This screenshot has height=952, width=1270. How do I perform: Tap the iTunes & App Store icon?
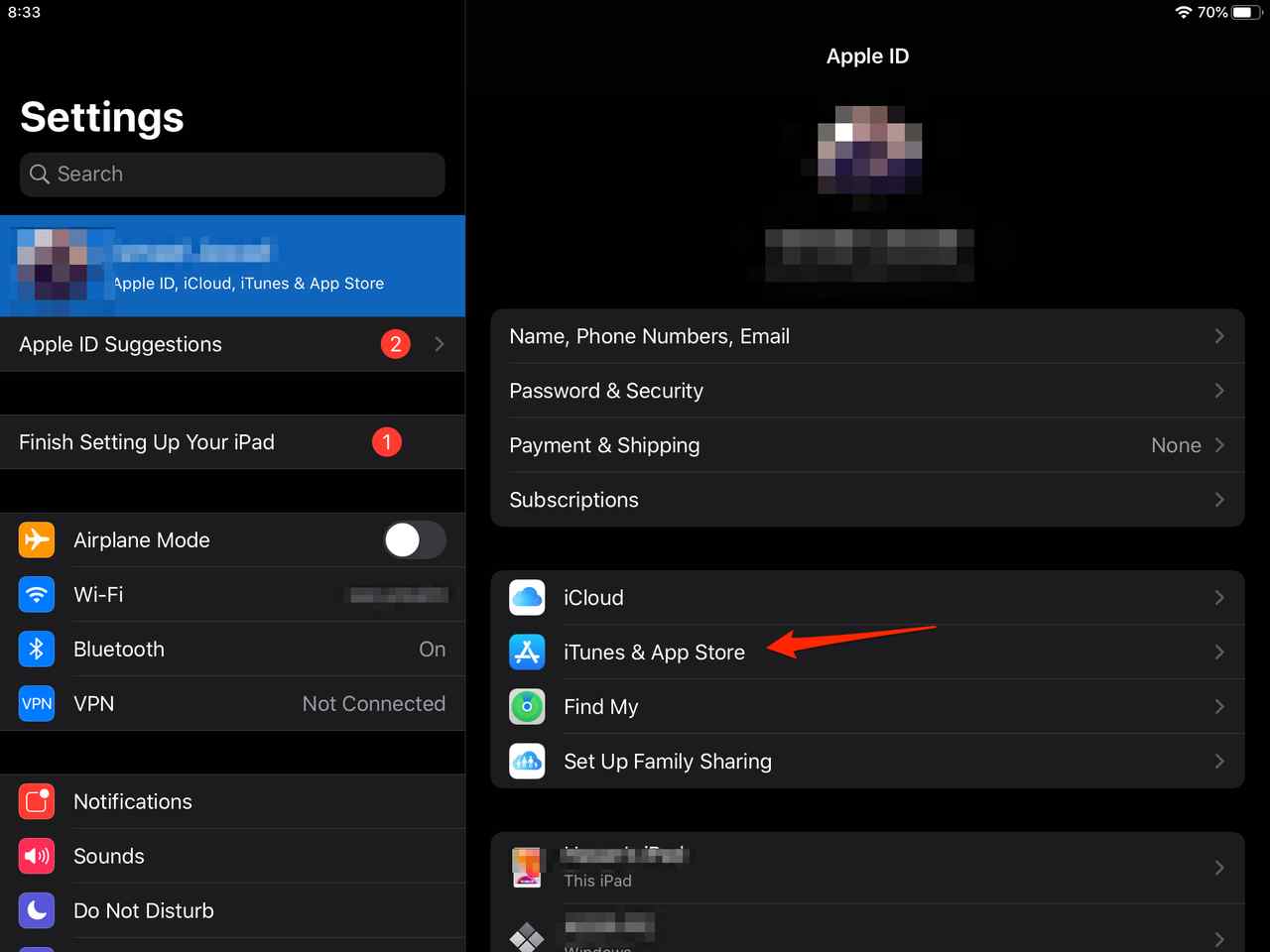pyautogui.click(x=527, y=652)
